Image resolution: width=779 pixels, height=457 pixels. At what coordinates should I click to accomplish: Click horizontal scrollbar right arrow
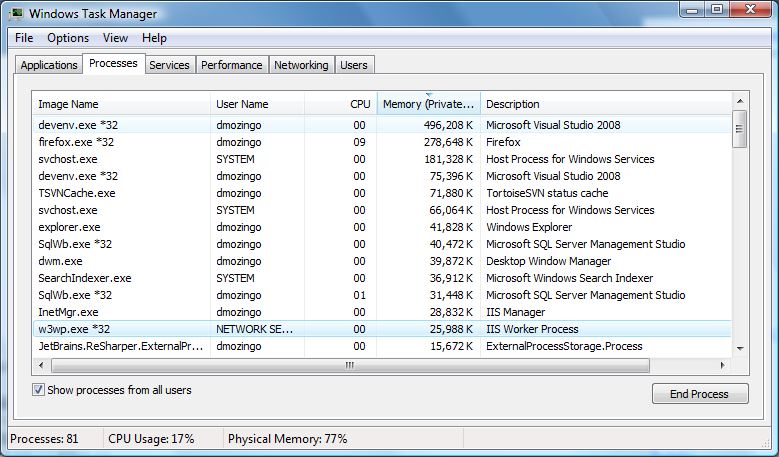pos(723,366)
